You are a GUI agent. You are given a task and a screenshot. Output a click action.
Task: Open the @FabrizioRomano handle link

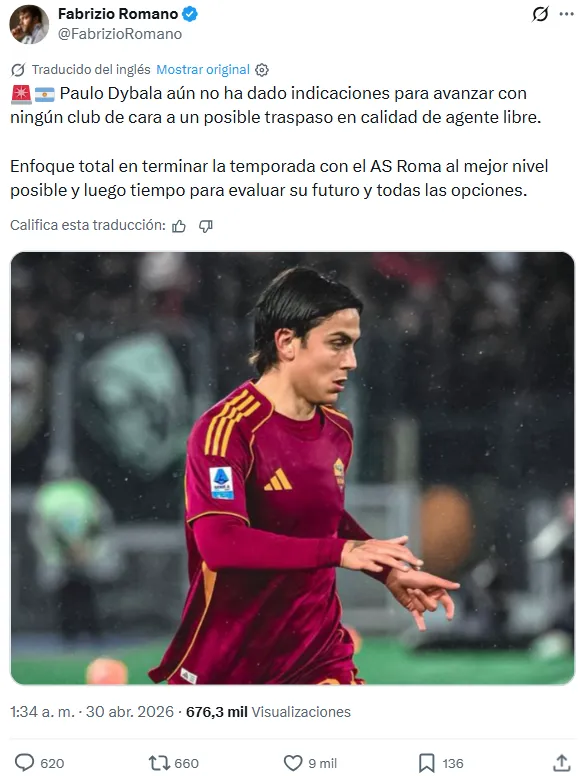(x=120, y=34)
